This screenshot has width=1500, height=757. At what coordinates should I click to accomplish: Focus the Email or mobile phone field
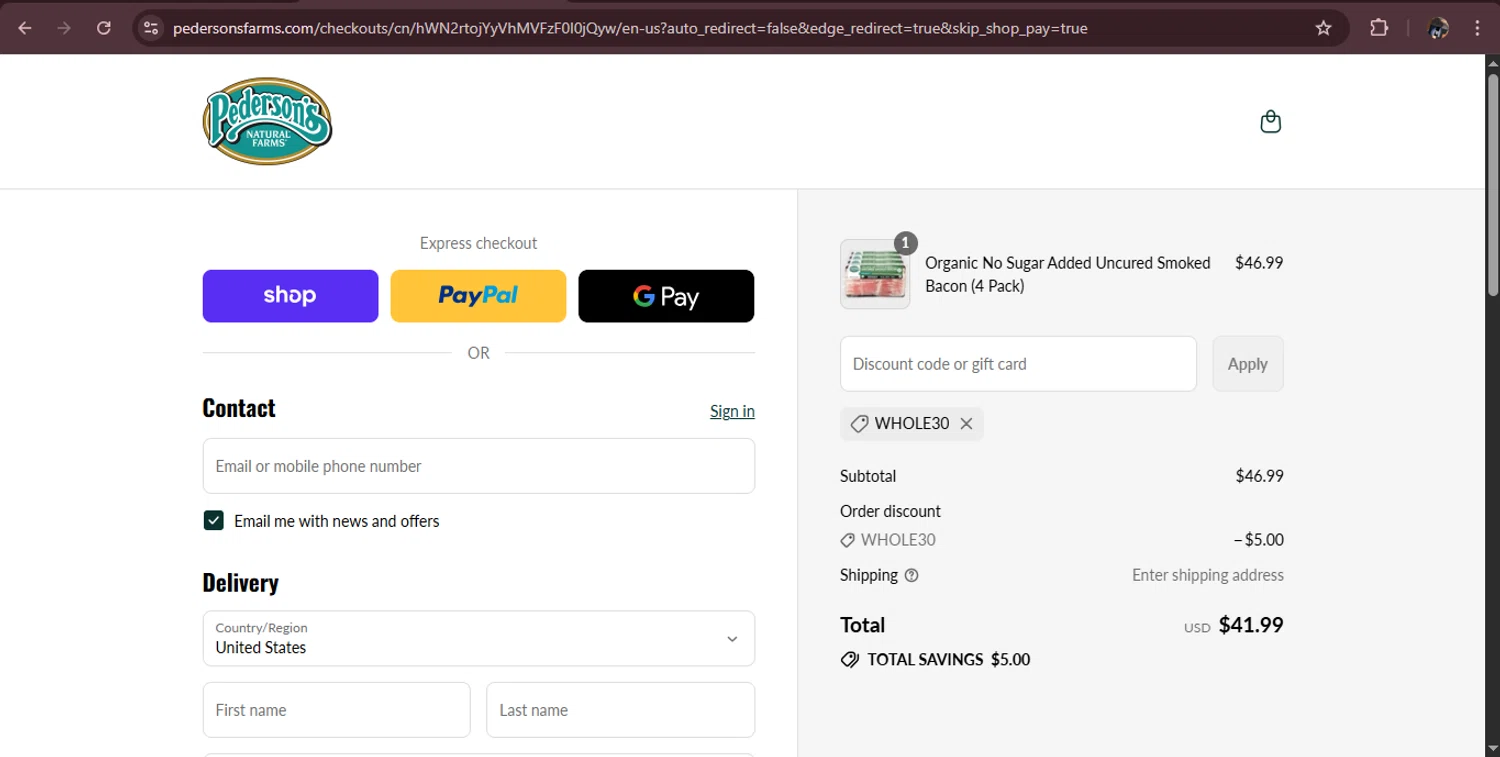click(479, 466)
